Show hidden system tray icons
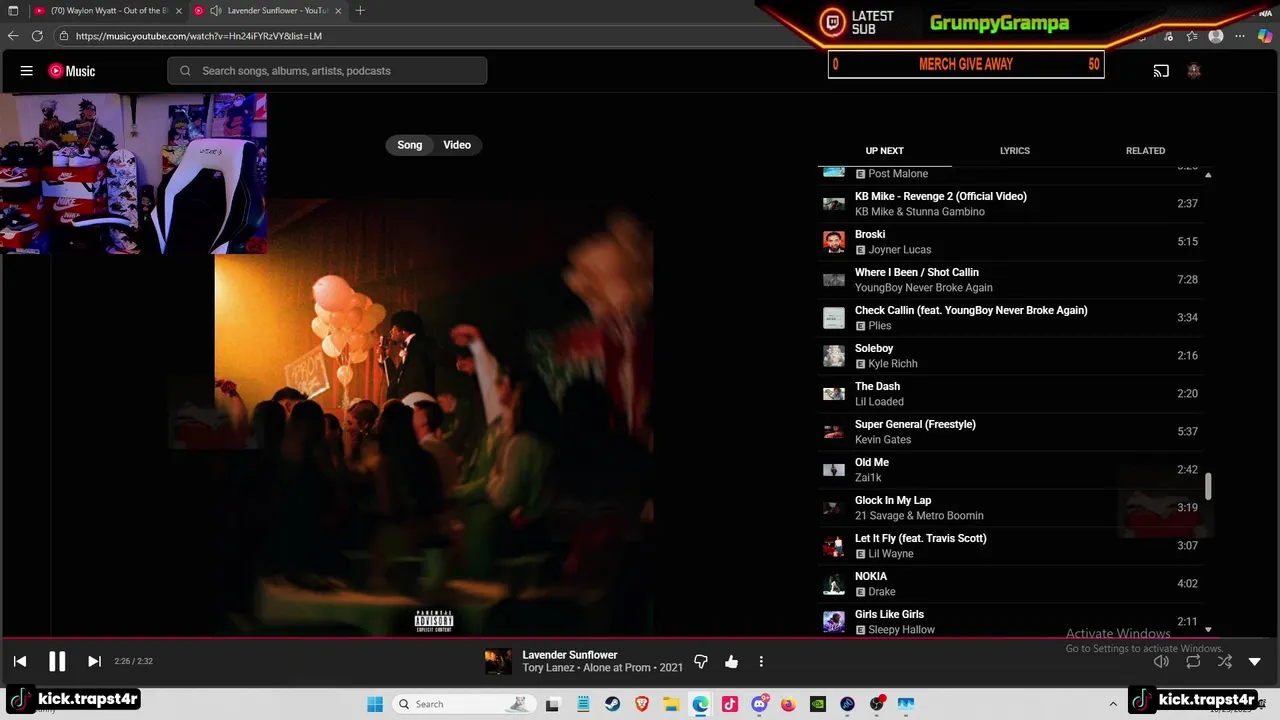 [1113, 704]
